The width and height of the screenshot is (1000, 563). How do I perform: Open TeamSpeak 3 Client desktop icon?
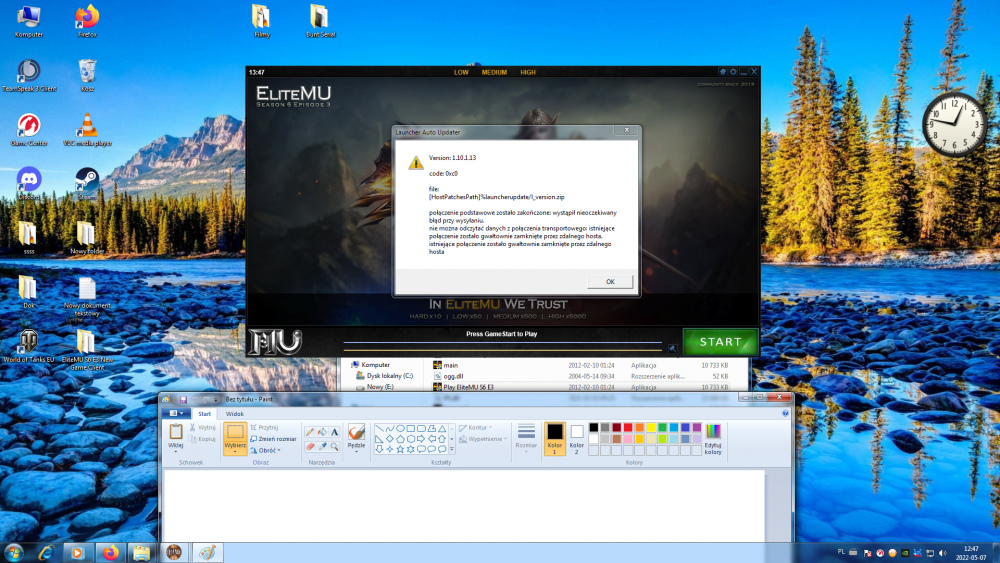click(x=29, y=75)
